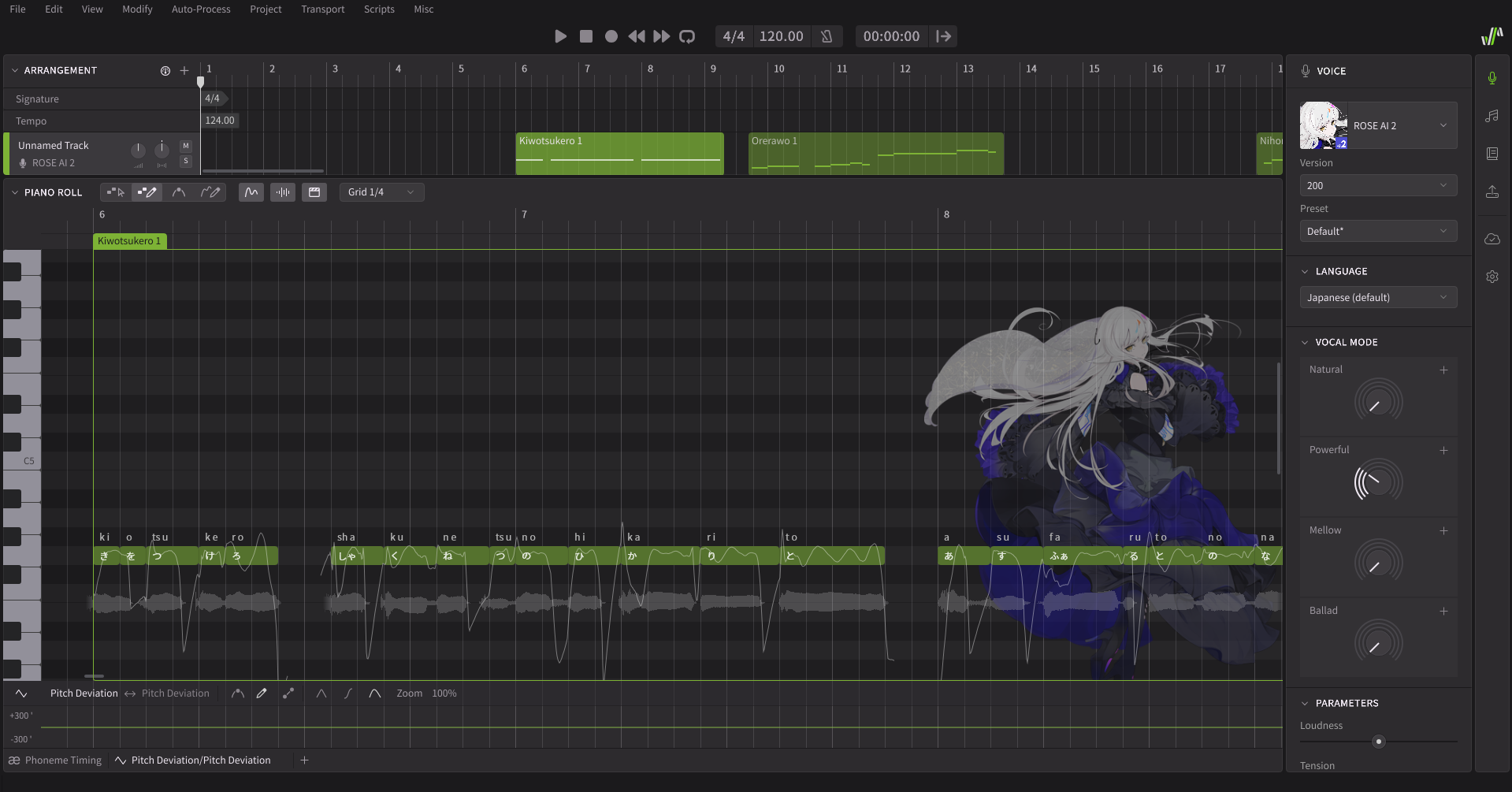Open the Transport menu
Image resolution: width=1512 pixels, height=792 pixels.
pyautogui.click(x=323, y=9)
